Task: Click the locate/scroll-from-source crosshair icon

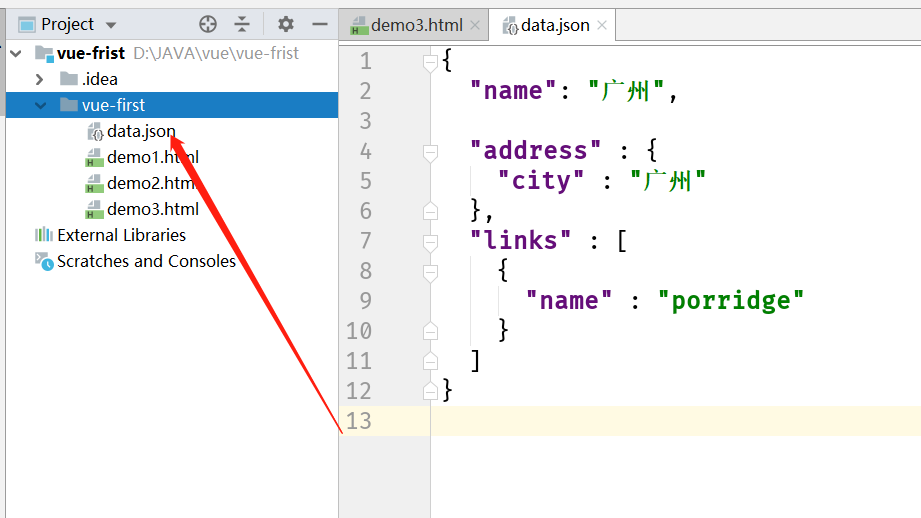Action: 208,24
